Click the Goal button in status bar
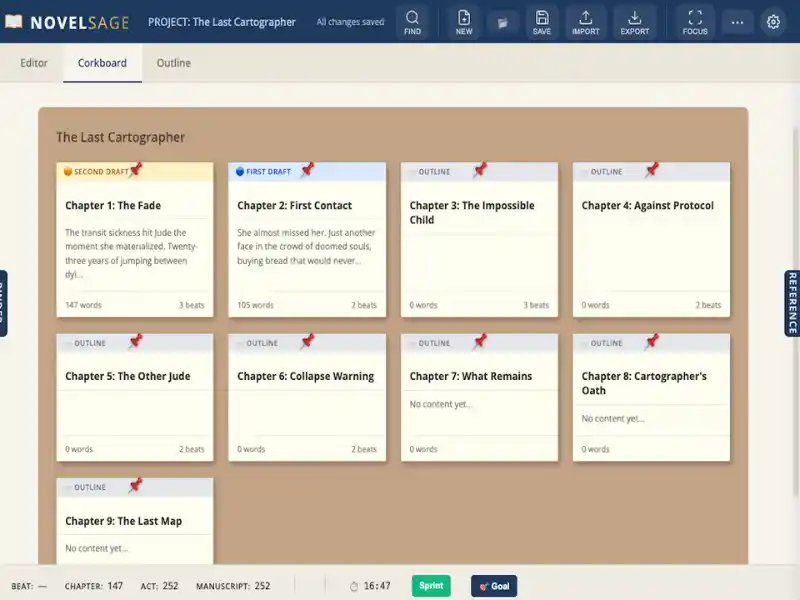The height and width of the screenshot is (600, 800). pyautogui.click(x=494, y=586)
